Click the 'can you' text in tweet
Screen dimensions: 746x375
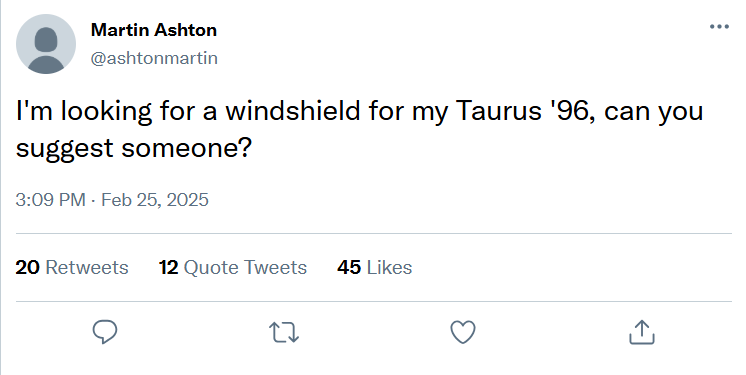[654, 112]
